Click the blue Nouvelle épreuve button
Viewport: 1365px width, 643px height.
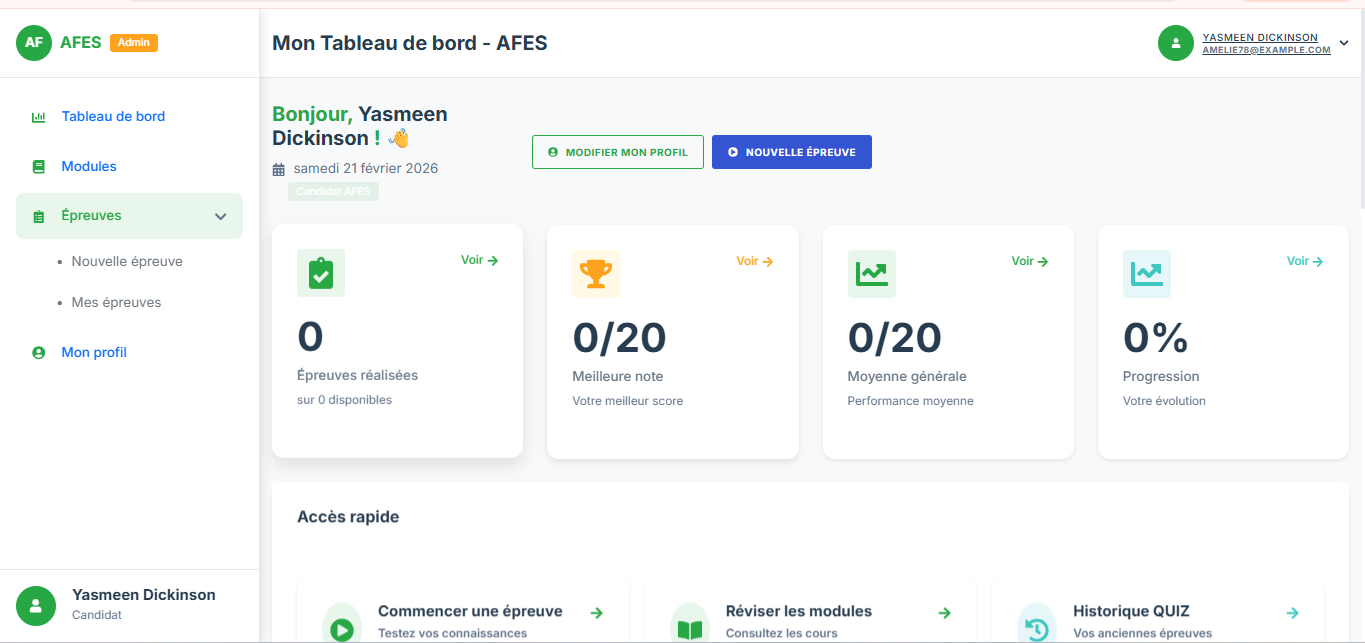coord(791,152)
